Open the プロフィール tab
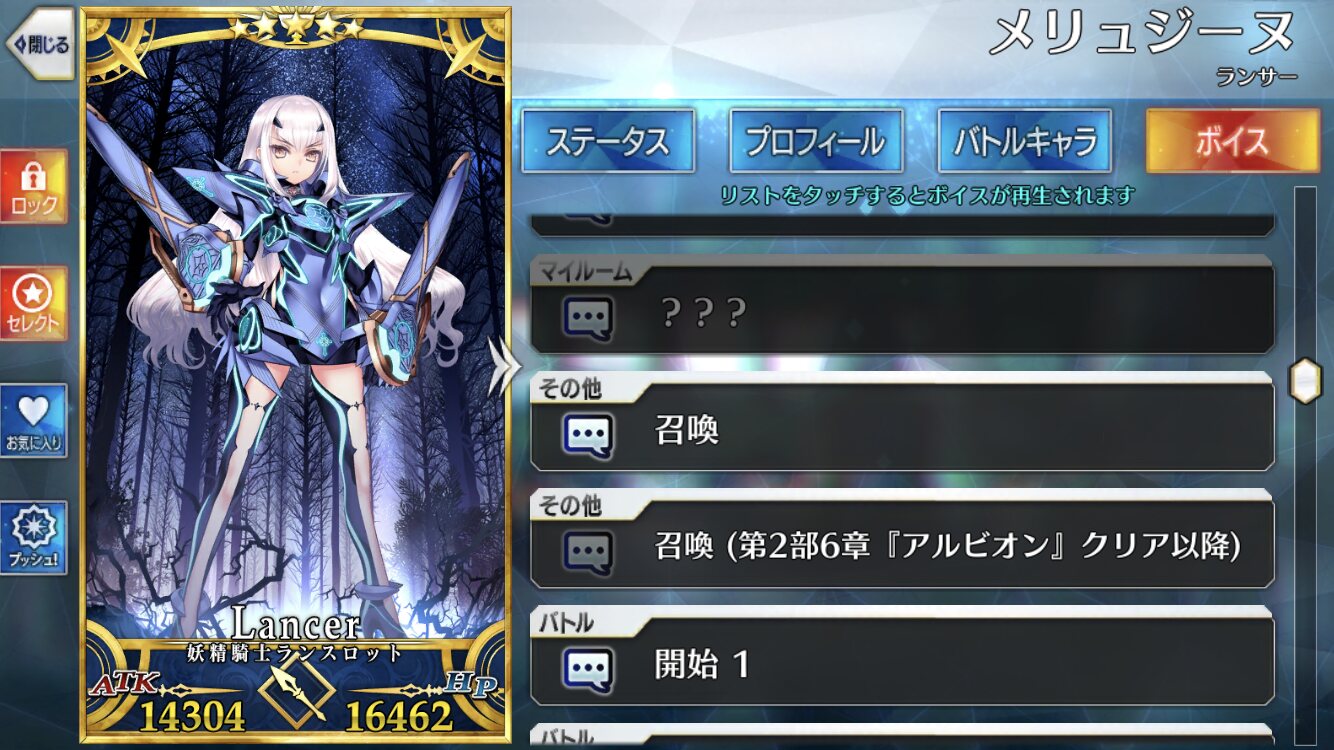 click(816, 141)
